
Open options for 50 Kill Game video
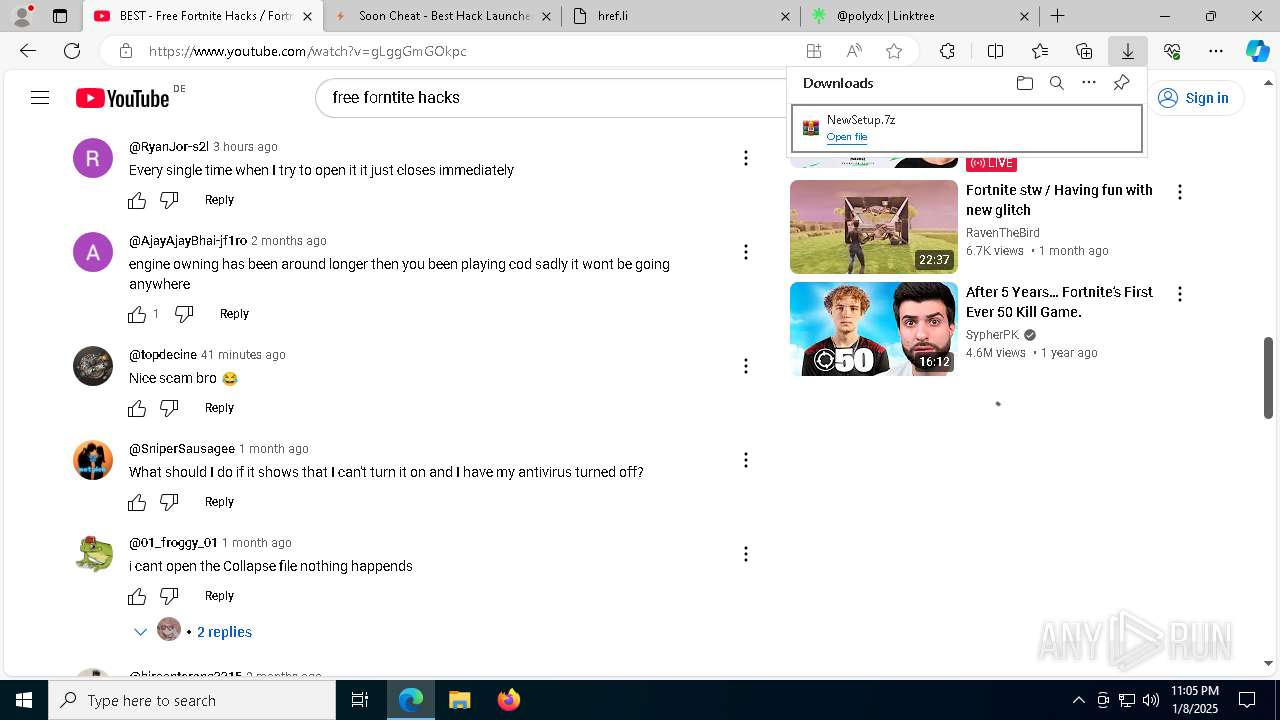pyautogui.click(x=1180, y=294)
